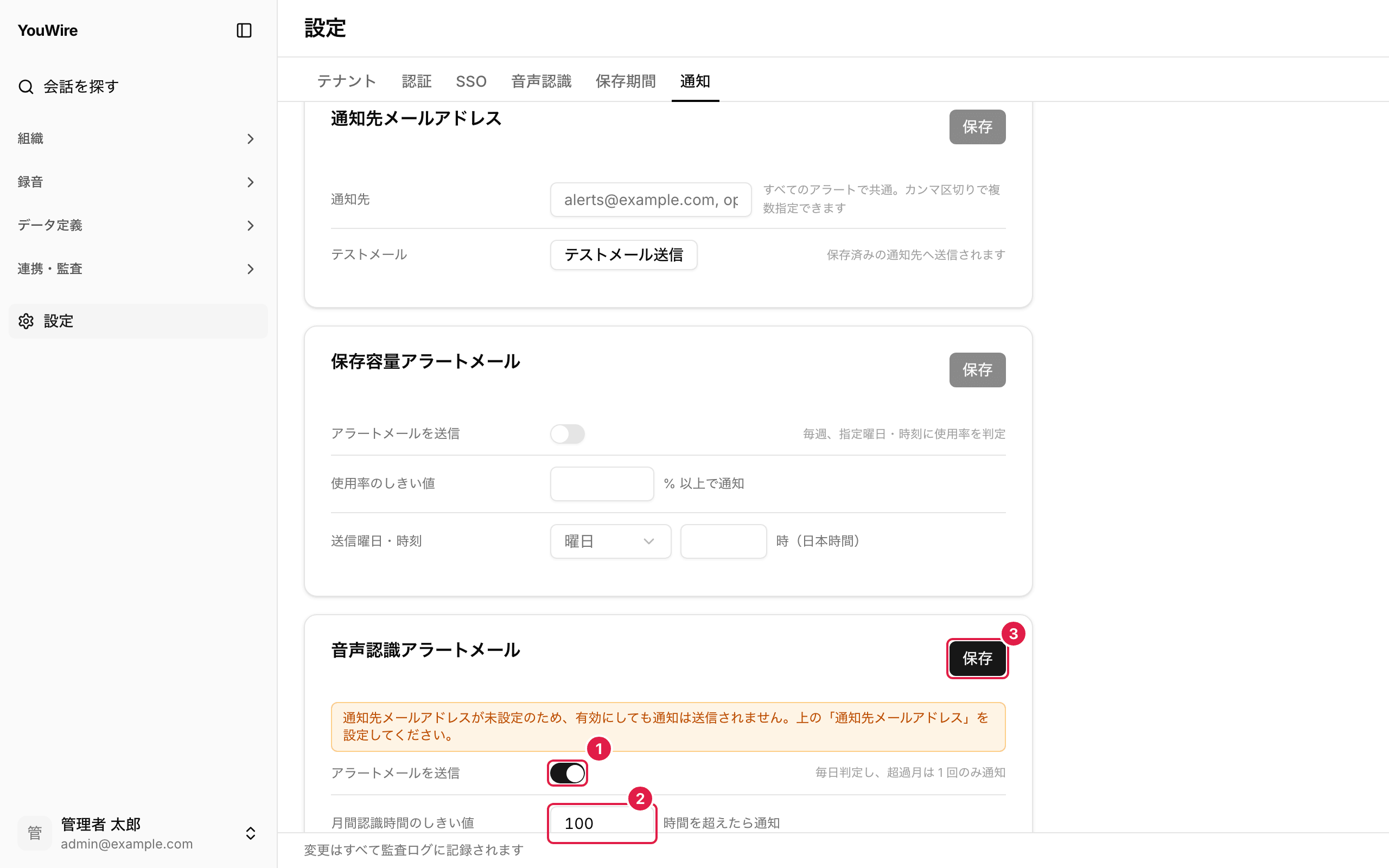
Task: Open the 曜日 dropdown
Action: (611, 541)
